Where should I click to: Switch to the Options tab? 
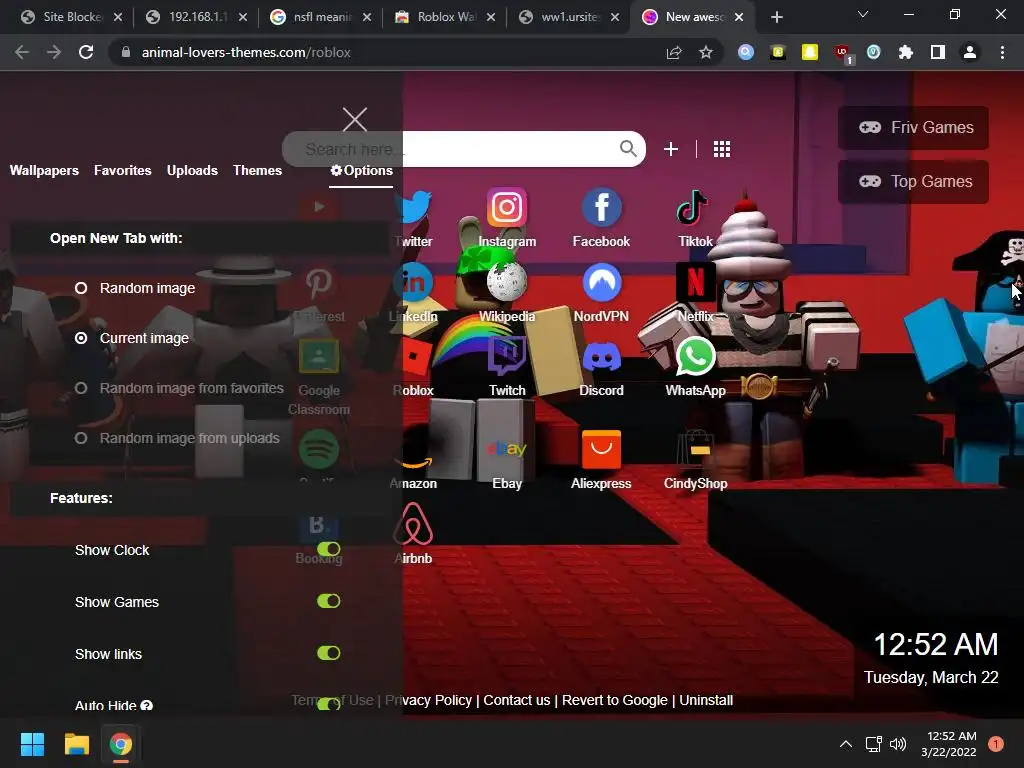[361, 170]
